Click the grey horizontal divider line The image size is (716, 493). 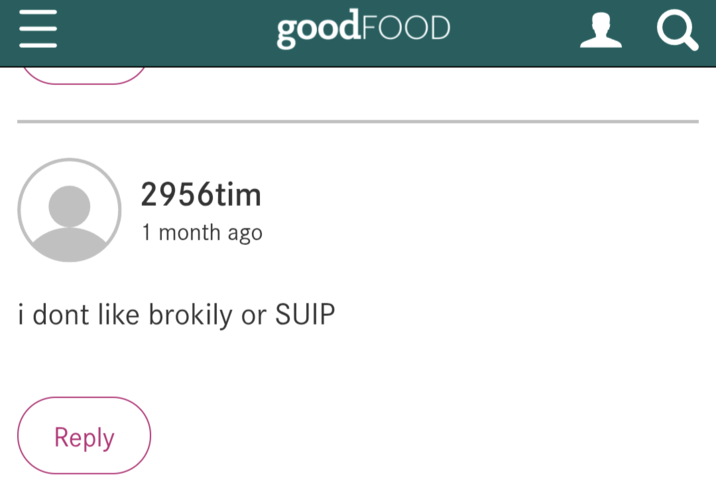(x=357, y=122)
